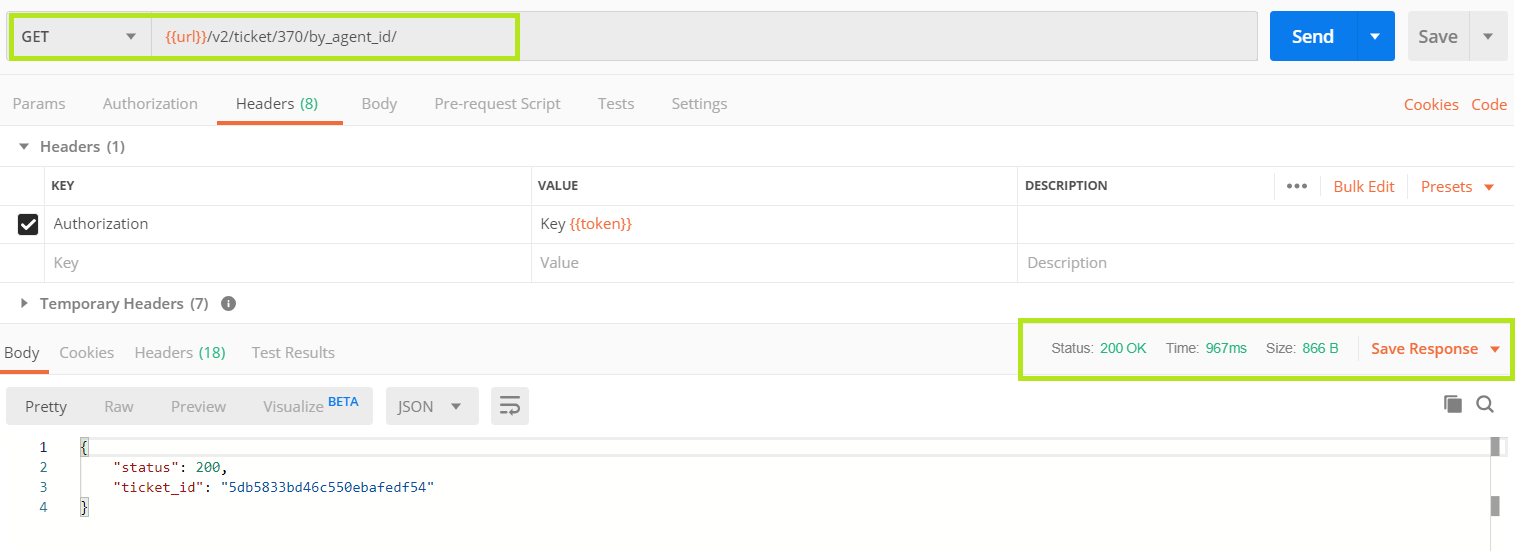The image size is (1529, 551).
Task: Click the Temporary Headers info icon
Action: point(228,303)
